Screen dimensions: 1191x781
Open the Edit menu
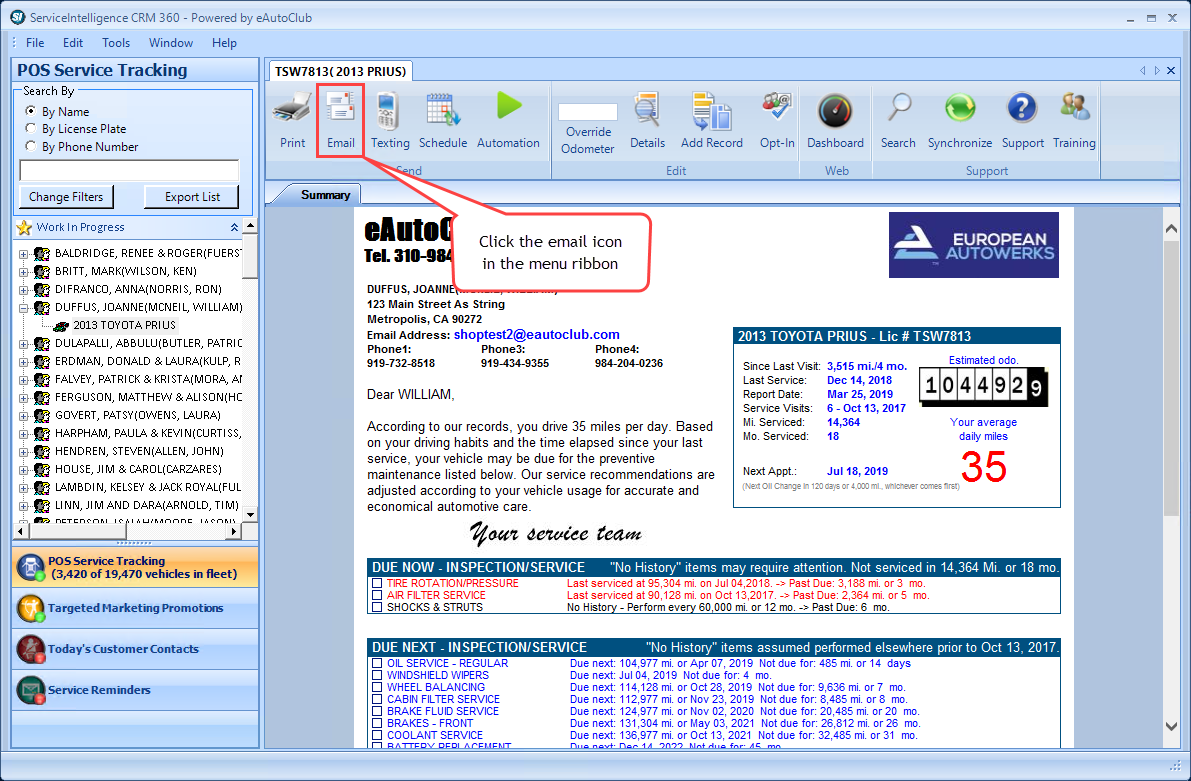[x=73, y=43]
